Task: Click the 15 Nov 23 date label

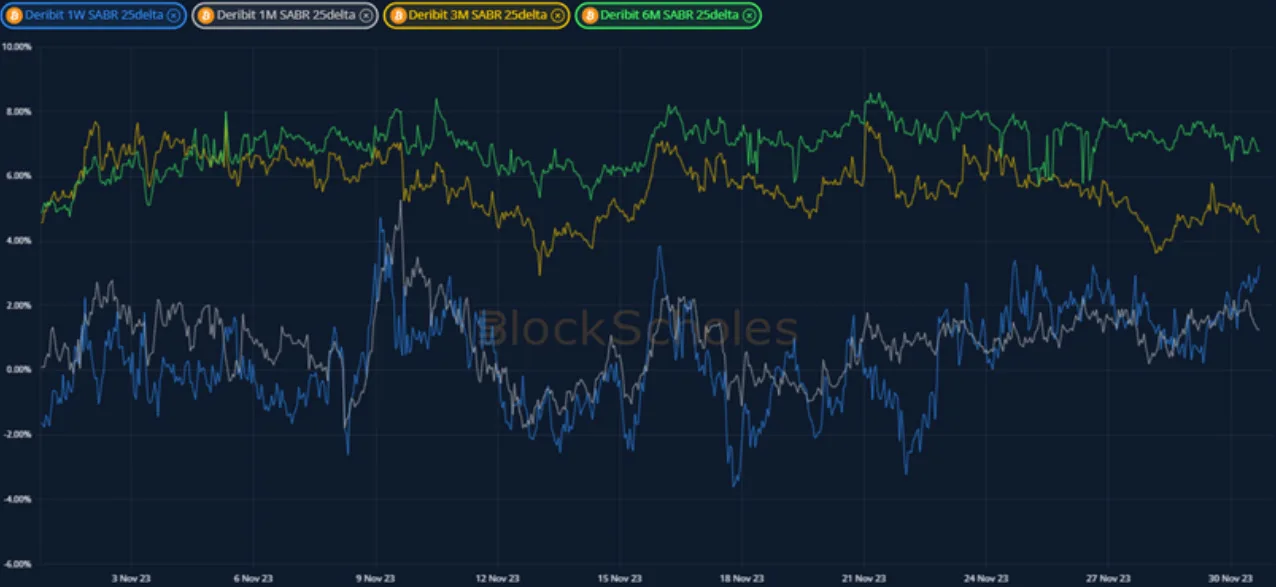Action: (x=619, y=578)
